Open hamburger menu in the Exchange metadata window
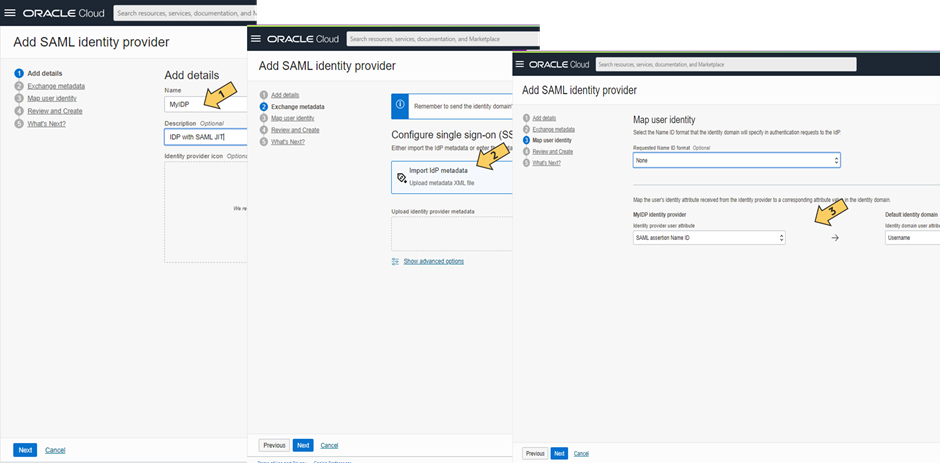This screenshot has height=463, width=940. [256, 38]
